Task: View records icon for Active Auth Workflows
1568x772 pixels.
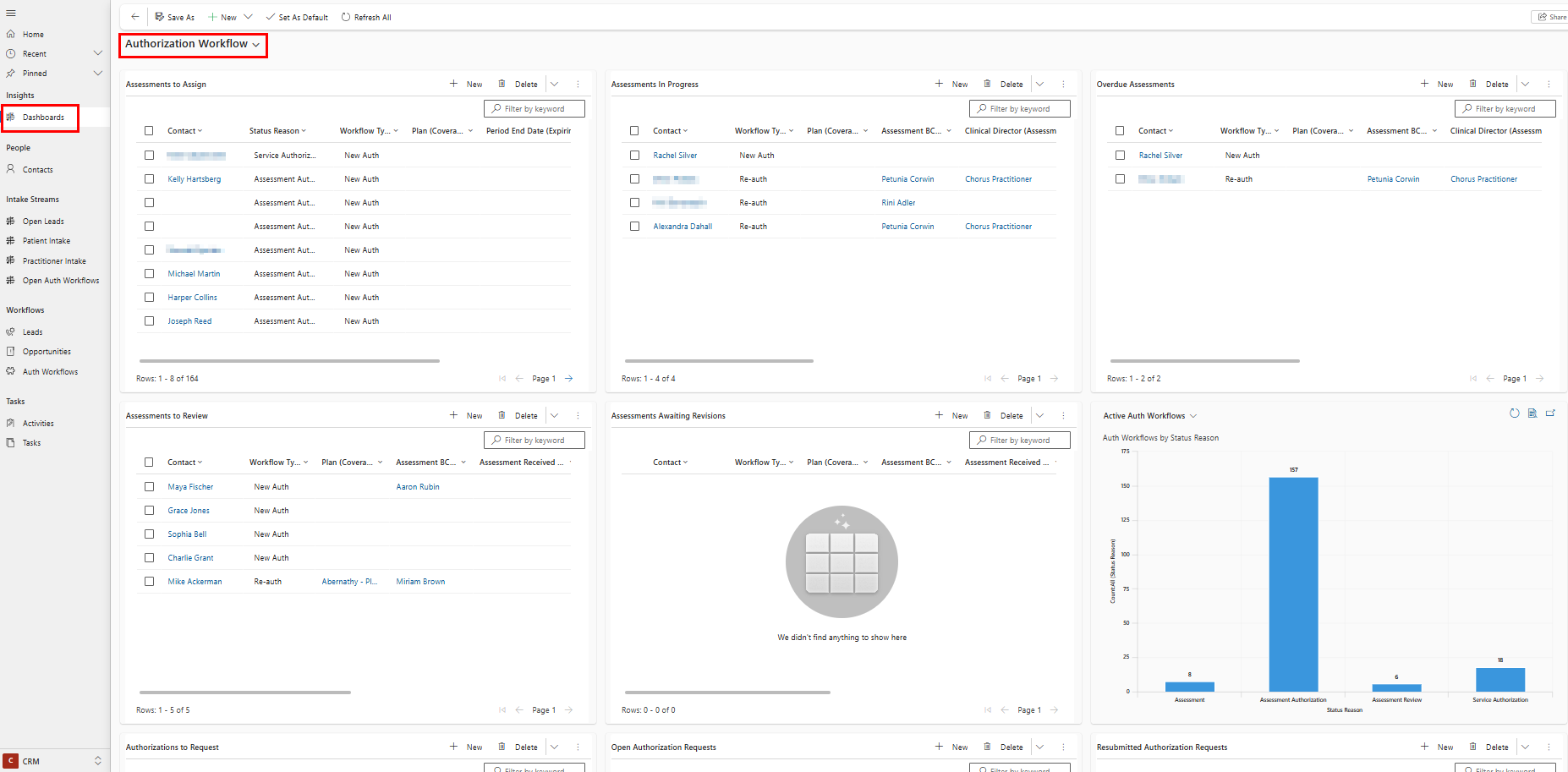Action: [1532, 413]
